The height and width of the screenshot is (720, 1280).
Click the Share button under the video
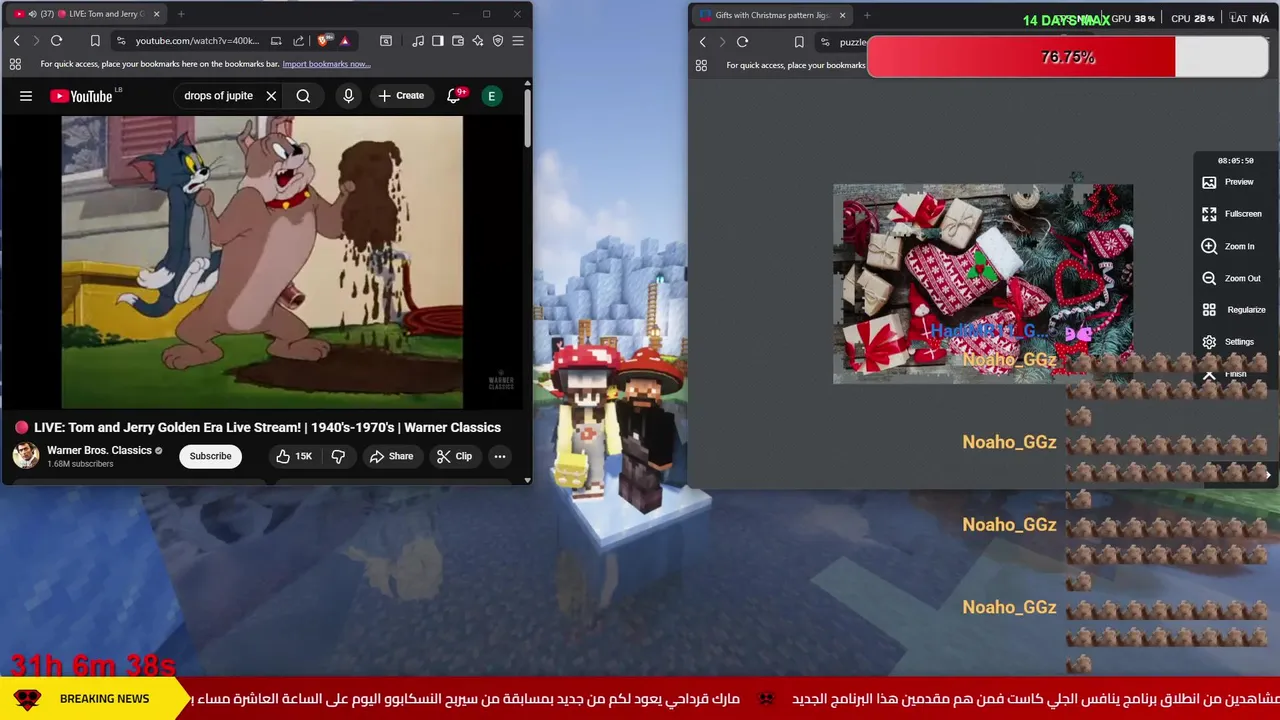(391, 456)
